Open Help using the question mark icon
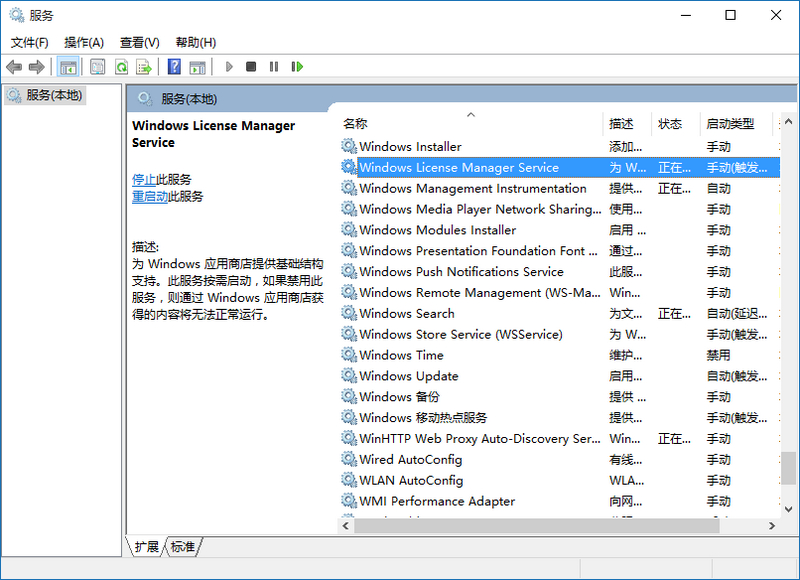This screenshot has width=800, height=580. pos(174,67)
